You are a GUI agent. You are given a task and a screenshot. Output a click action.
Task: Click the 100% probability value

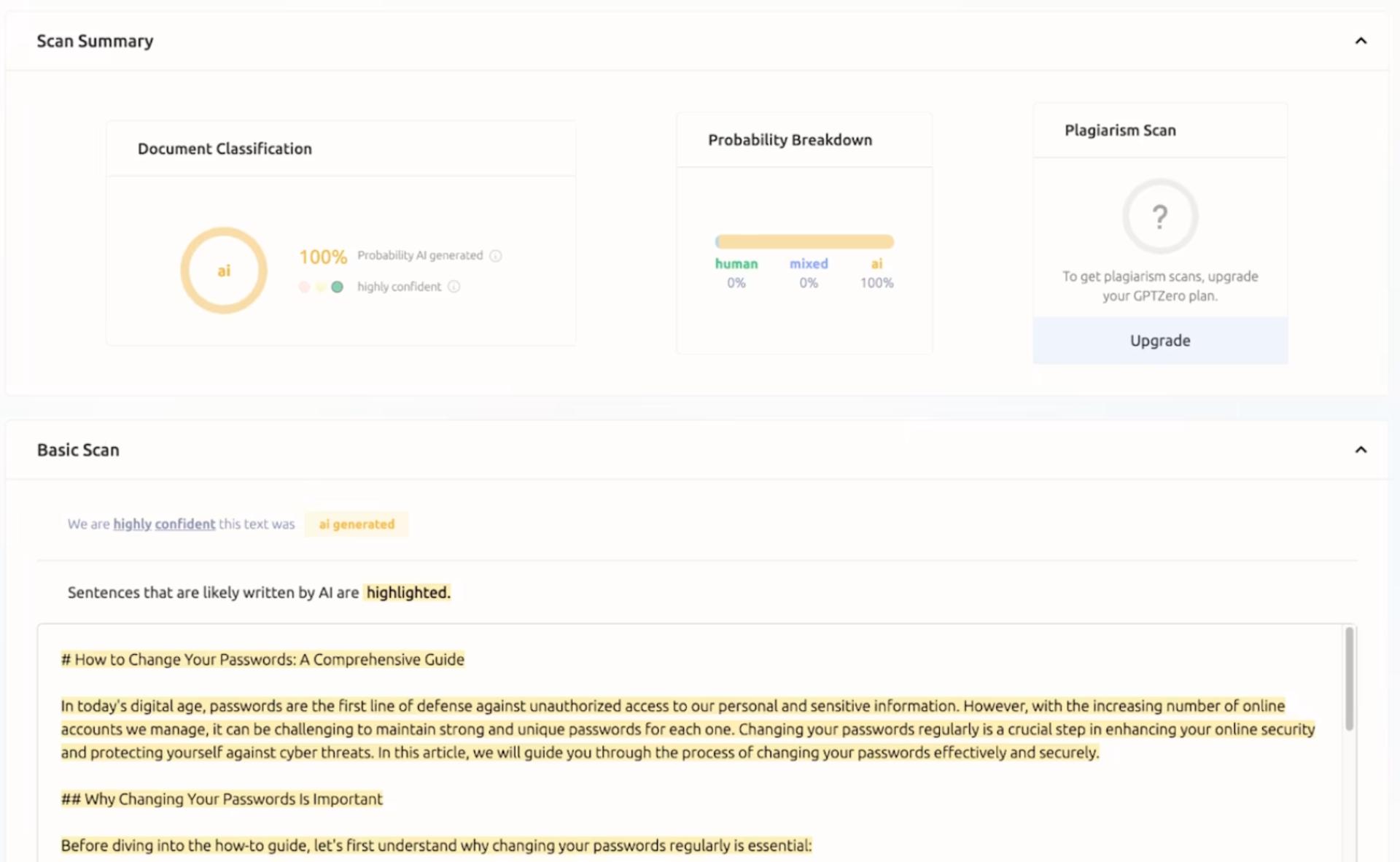(323, 257)
